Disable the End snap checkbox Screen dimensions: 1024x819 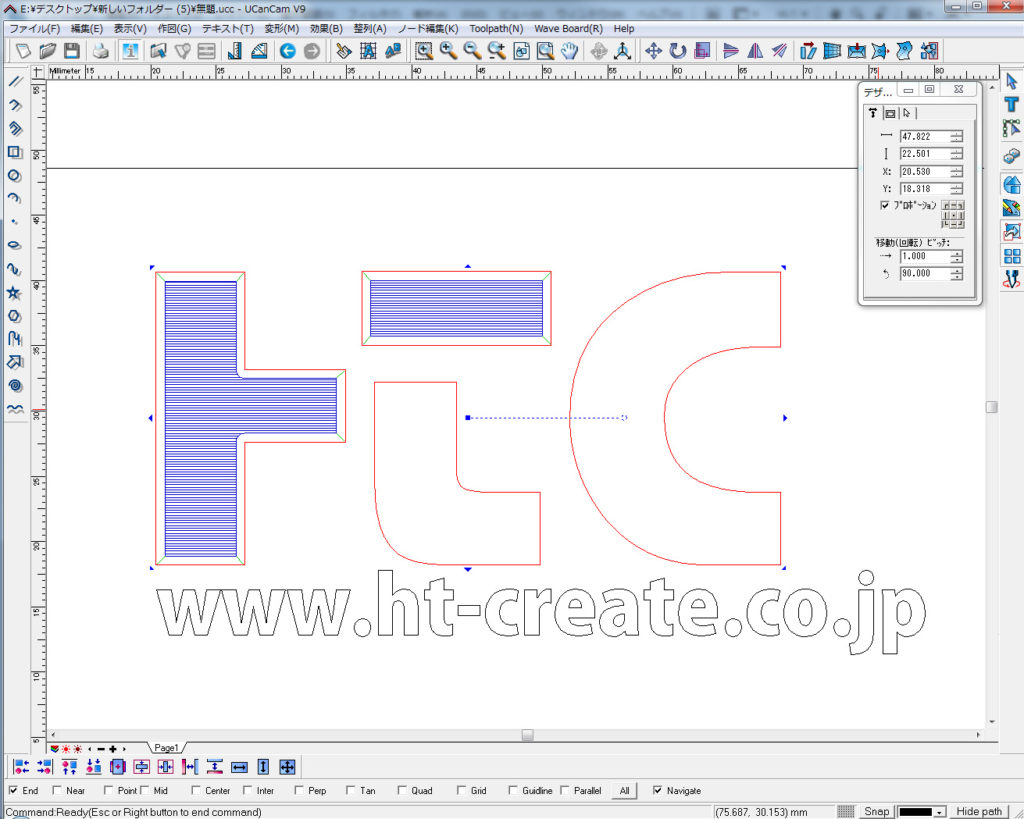click(x=13, y=791)
